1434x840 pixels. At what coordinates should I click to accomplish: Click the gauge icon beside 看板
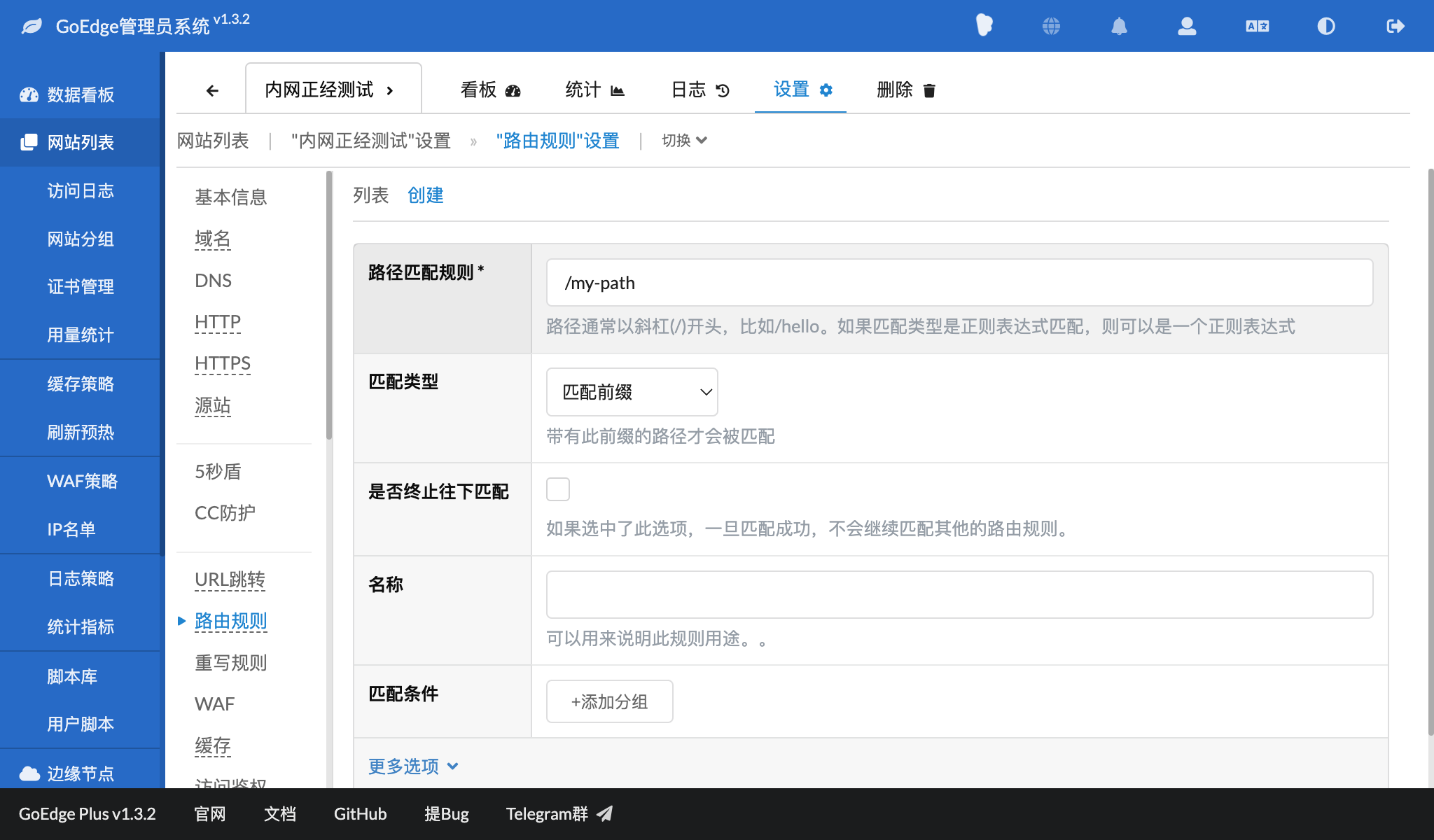pos(513,90)
